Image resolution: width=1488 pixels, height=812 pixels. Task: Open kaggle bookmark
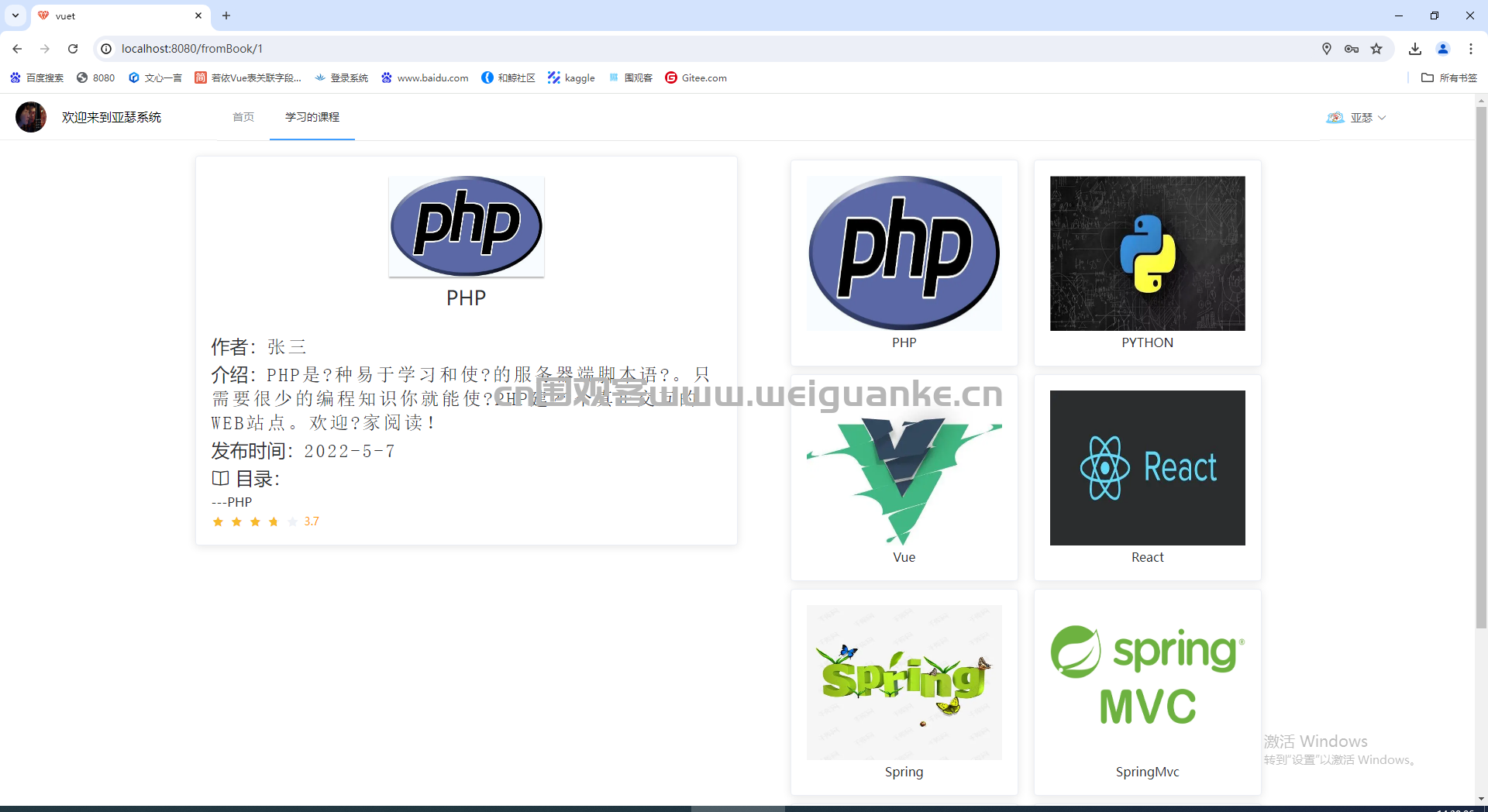point(571,77)
